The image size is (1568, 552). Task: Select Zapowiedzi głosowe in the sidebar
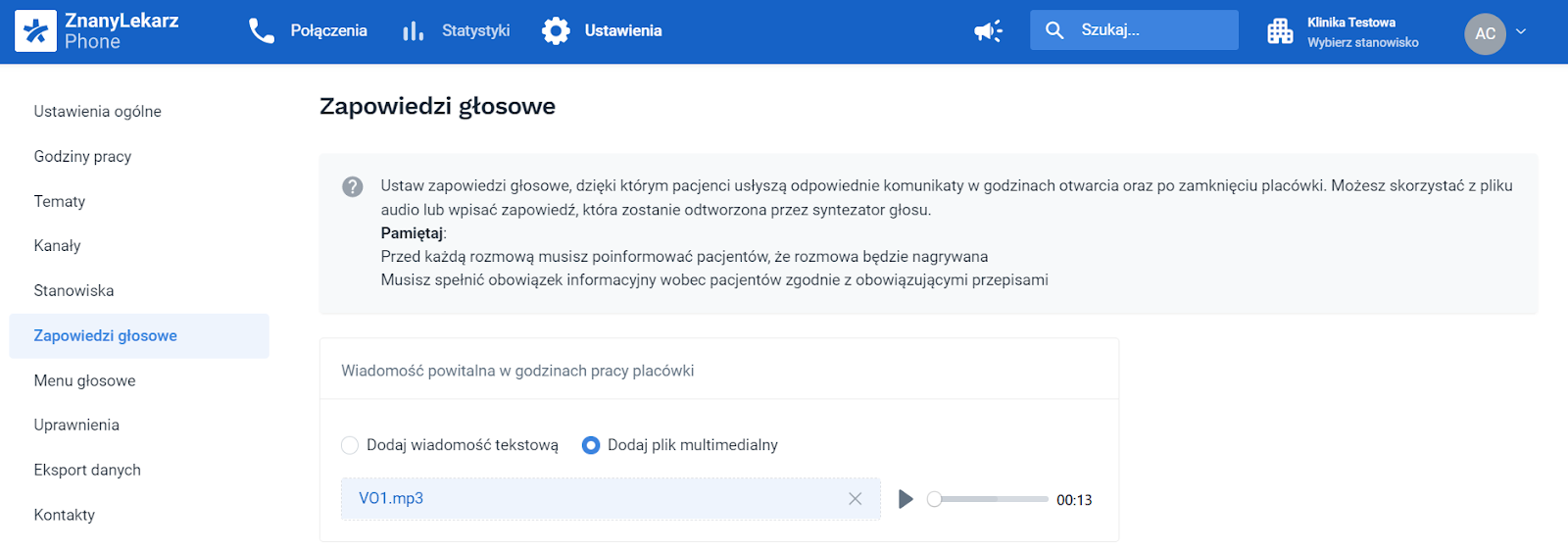tap(139, 336)
